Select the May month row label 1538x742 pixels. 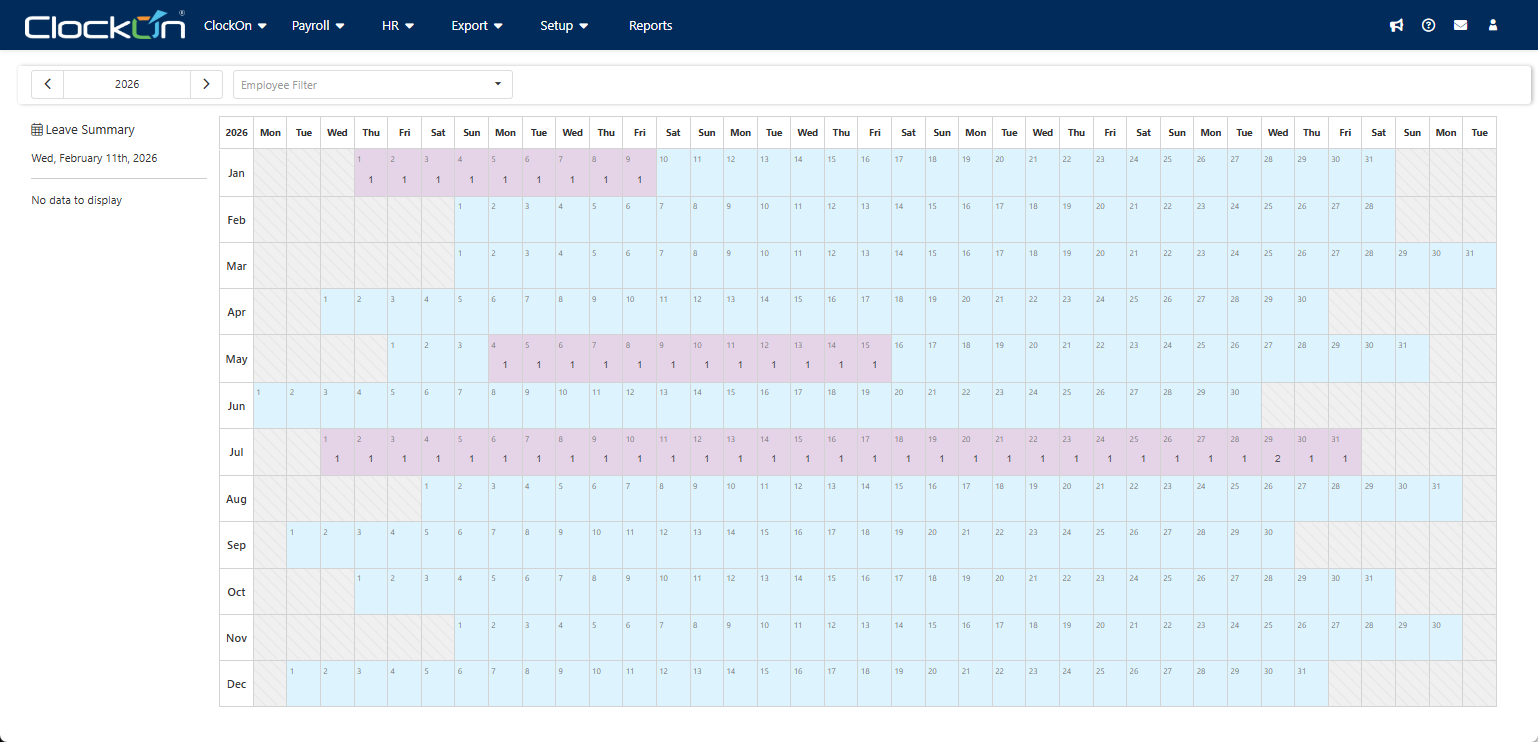[x=237, y=359]
